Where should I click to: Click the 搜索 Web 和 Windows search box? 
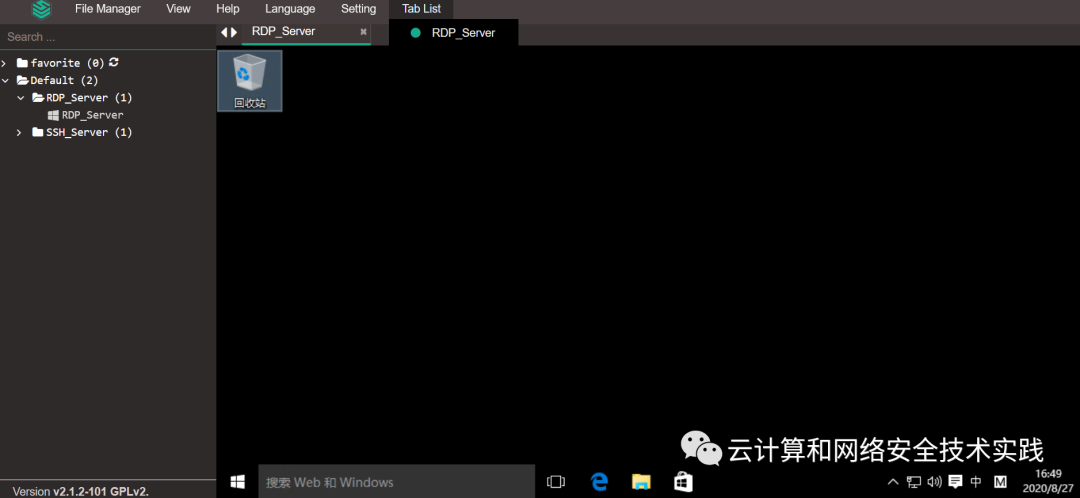tap(397, 481)
